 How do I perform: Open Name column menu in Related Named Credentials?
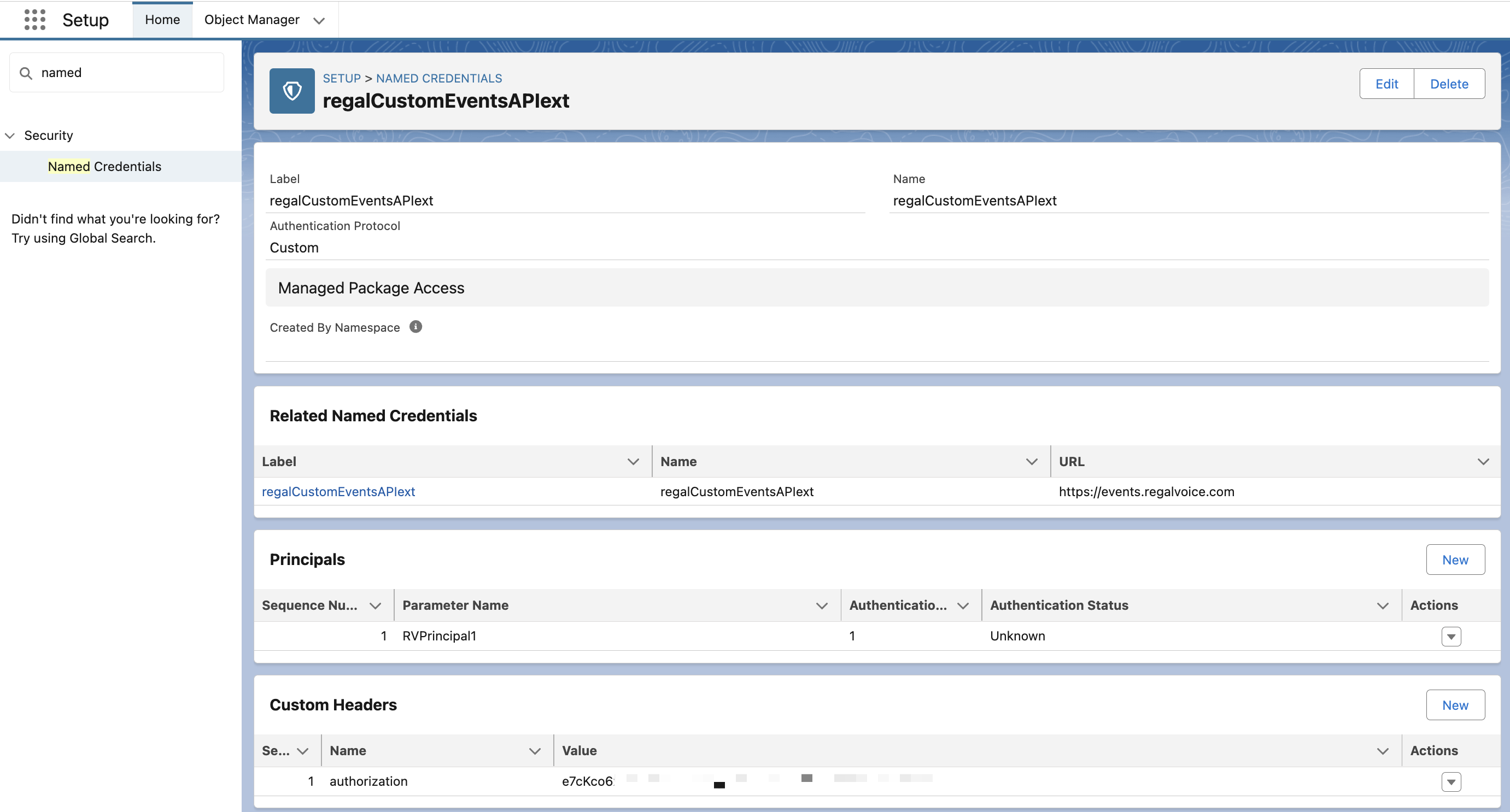click(1032, 462)
